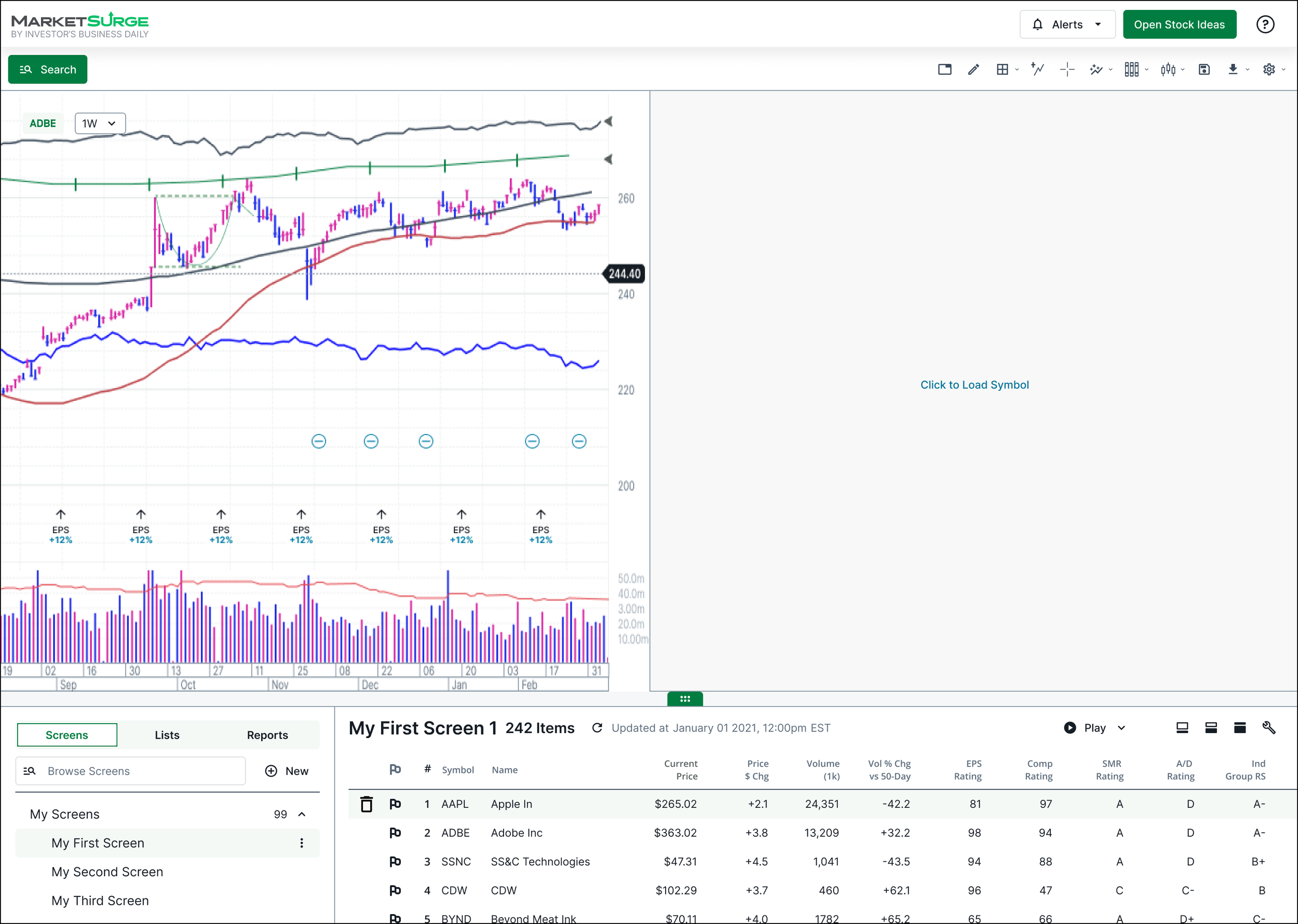This screenshot has width=1298, height=924.
Task: Click the Click to Load Symbol link
Action: pyautogui.click(x=974, y=385)
